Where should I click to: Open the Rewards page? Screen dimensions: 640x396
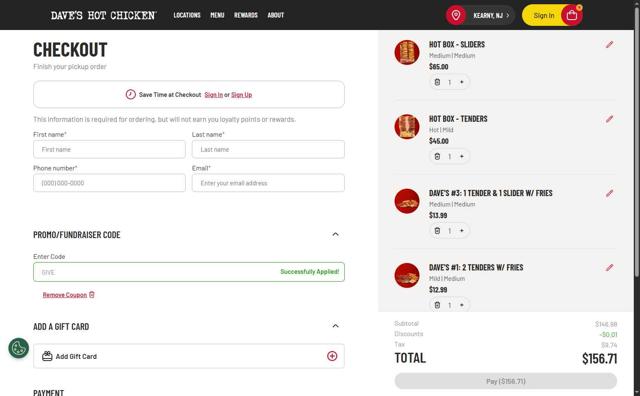246,15
